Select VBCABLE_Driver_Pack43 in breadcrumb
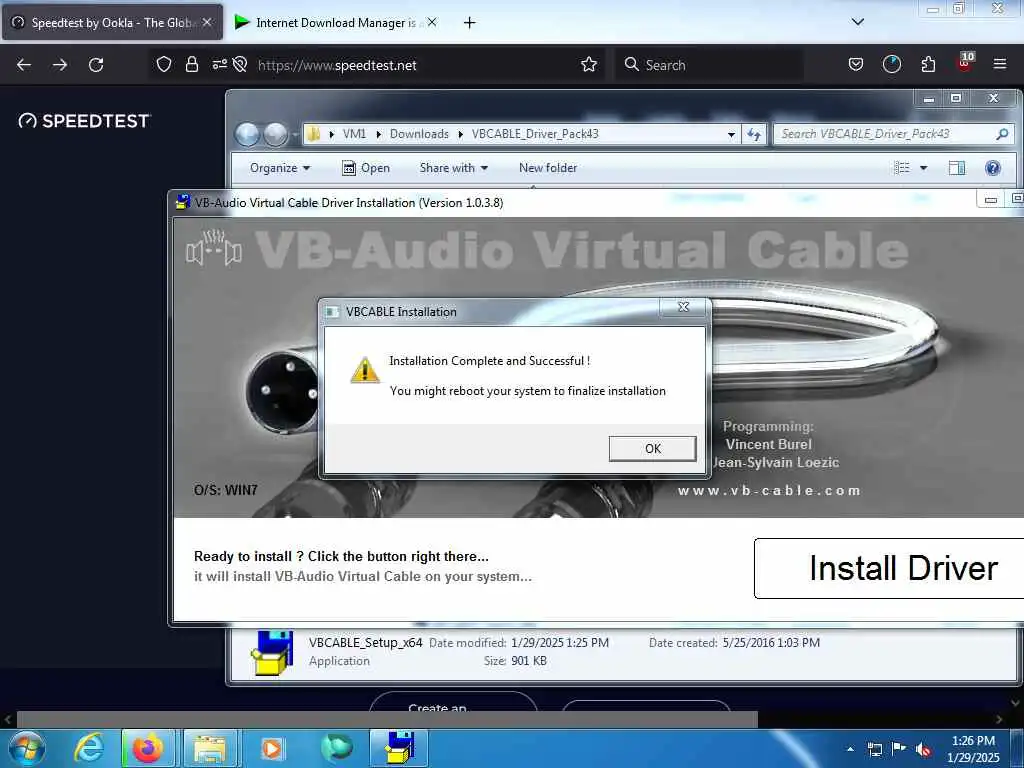Image resolution: width=1024 pixels, height=768 pixels. coord(535,134)
